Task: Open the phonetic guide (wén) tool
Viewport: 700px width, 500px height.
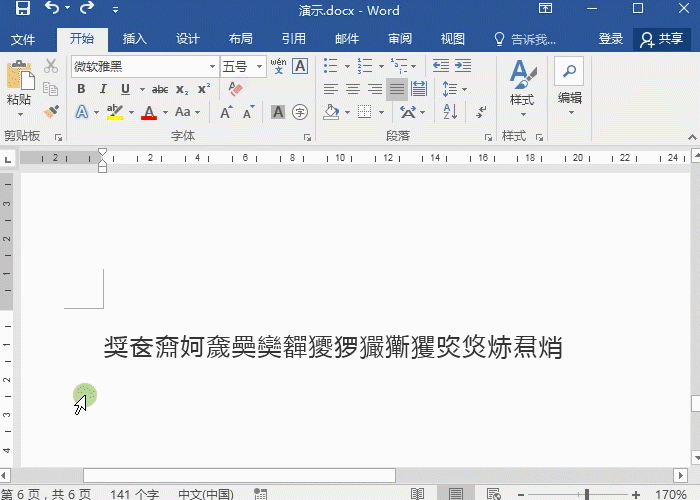Action: (279, 66)
